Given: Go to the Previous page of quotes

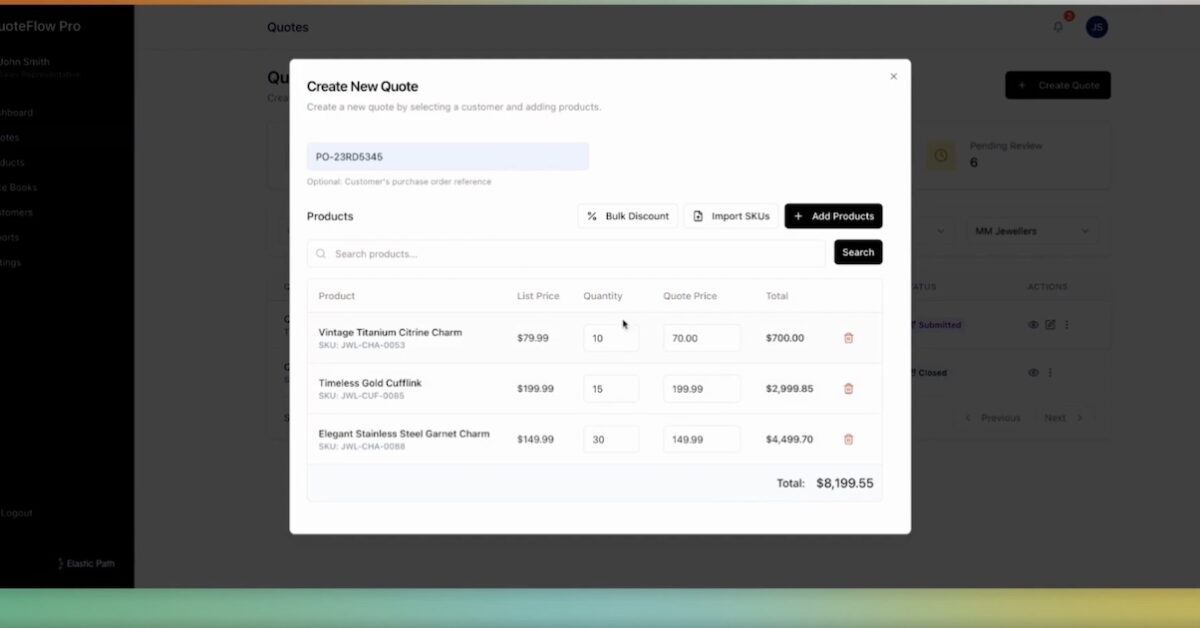Looking at the screenshot, I should click(x=992, y=418).
